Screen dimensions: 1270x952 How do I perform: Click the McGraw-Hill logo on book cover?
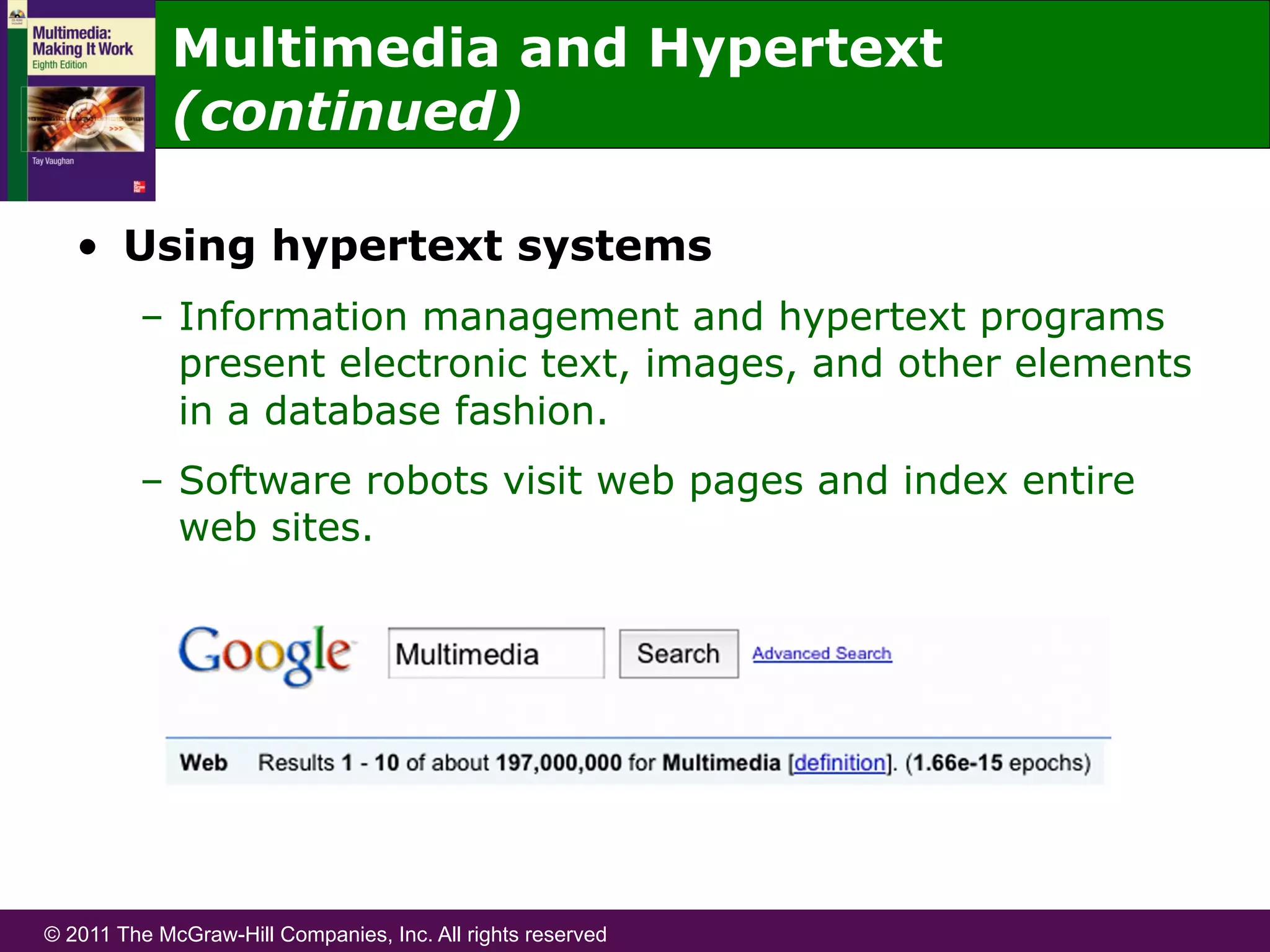(x=140, y=187)
